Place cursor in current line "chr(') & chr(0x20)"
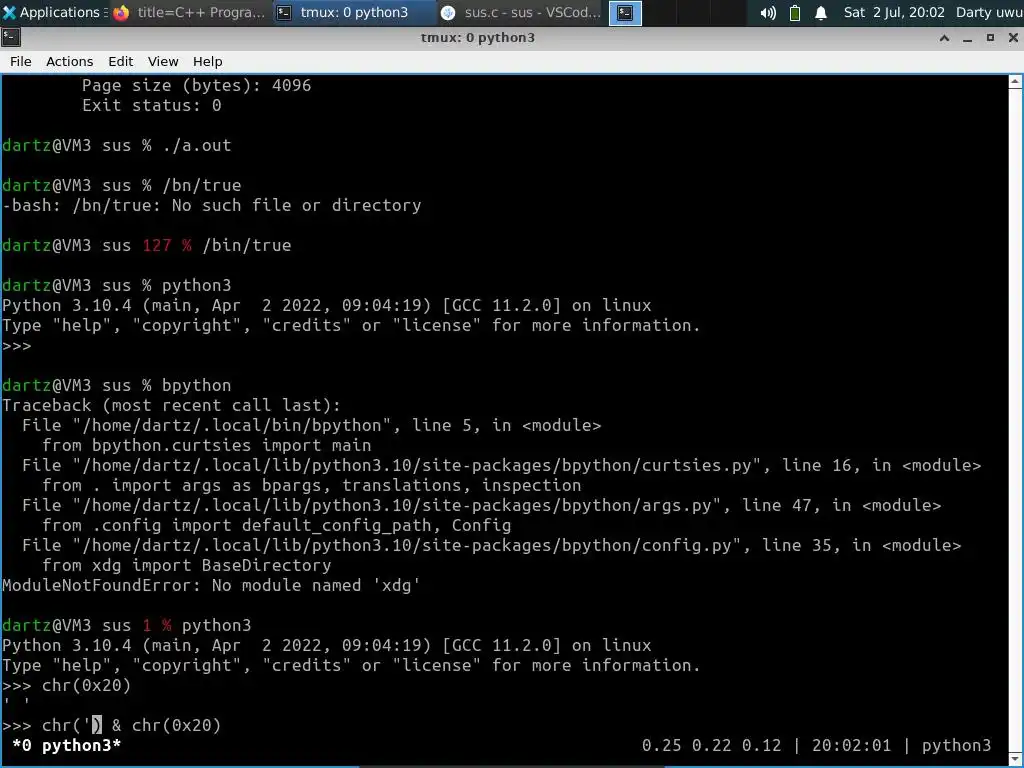Screen dimensions: 1024x768 pos(131,726)
